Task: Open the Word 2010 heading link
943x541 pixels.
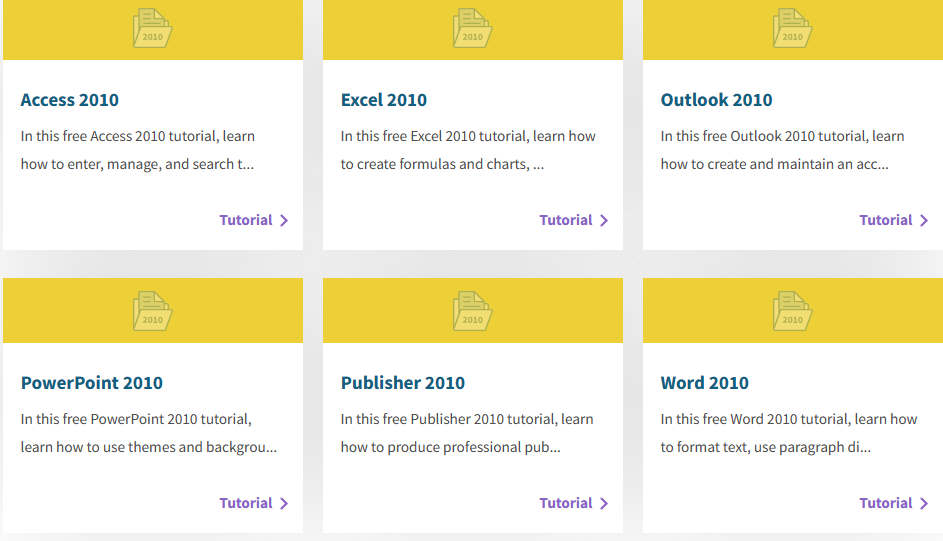Action: coord(705,383)
